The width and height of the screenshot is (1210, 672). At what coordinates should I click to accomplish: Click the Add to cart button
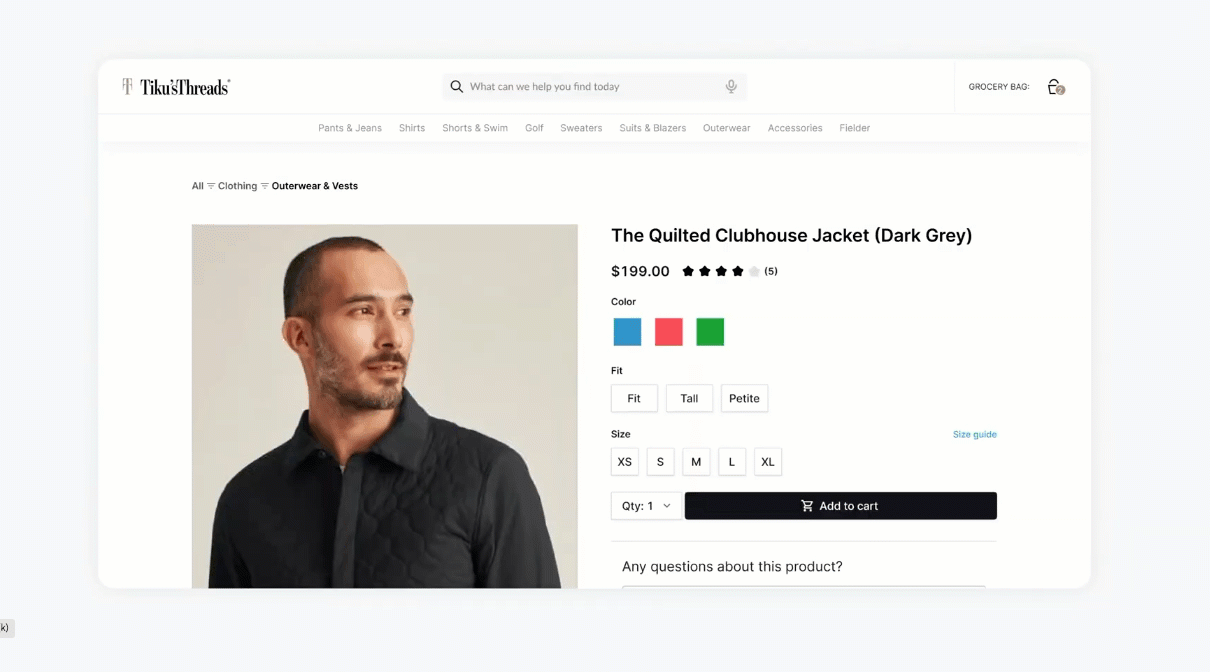click(x=841, y=506)
